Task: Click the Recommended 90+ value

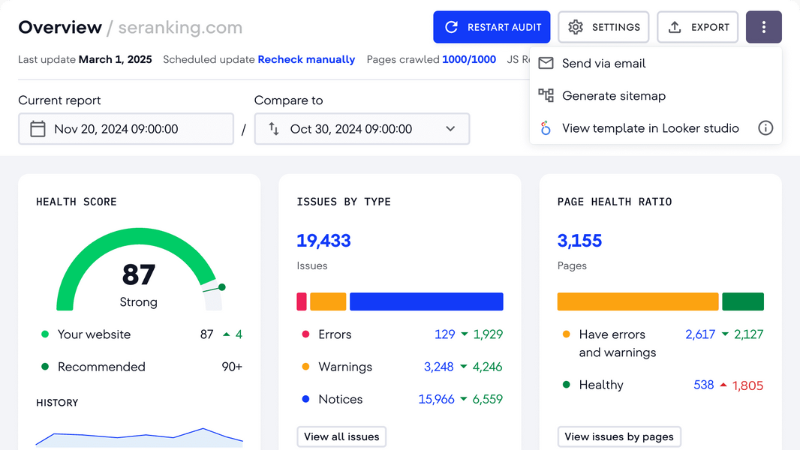Action: click(232, 367)
